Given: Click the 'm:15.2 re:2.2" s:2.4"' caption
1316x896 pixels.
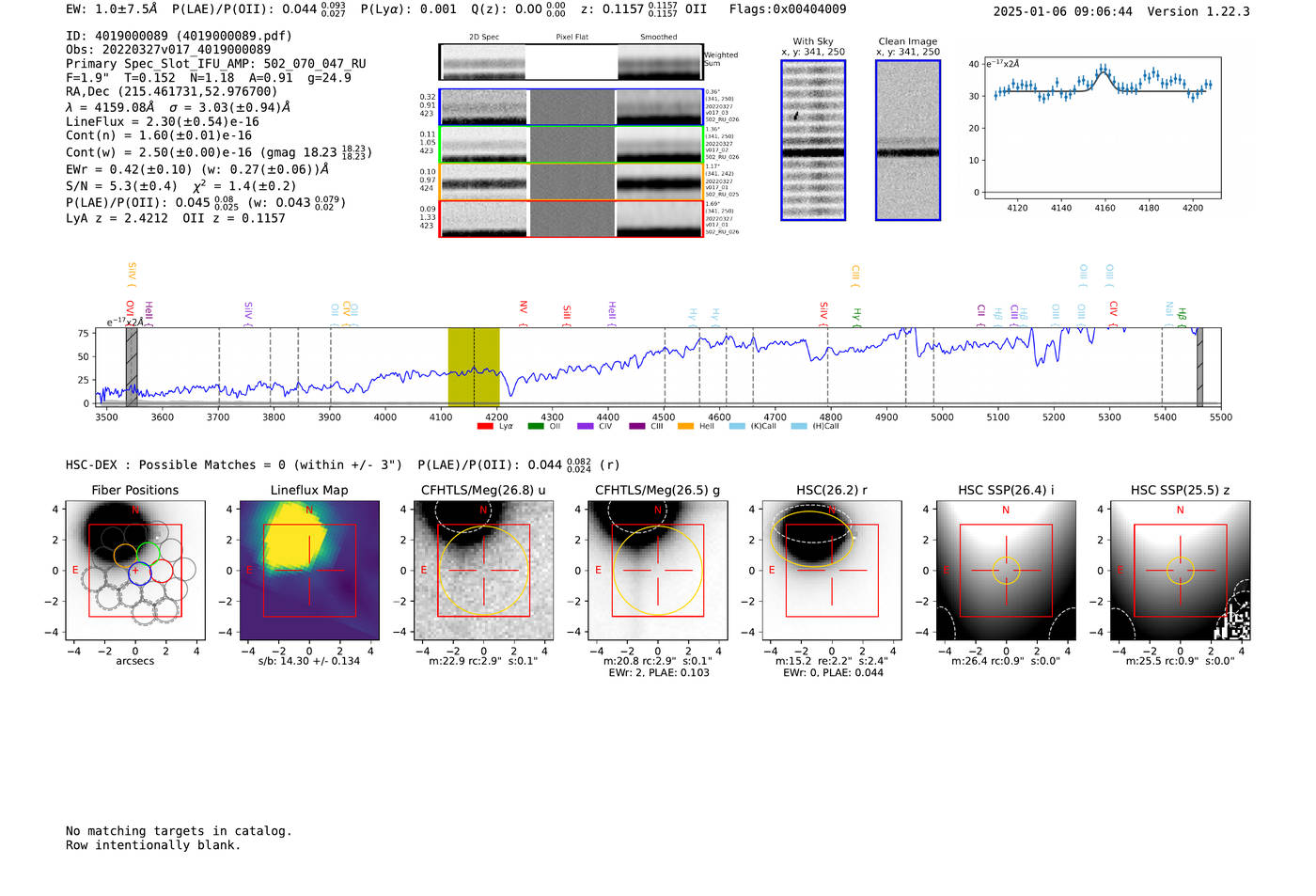Looking at the screenshot, I should tap(831, 661).
